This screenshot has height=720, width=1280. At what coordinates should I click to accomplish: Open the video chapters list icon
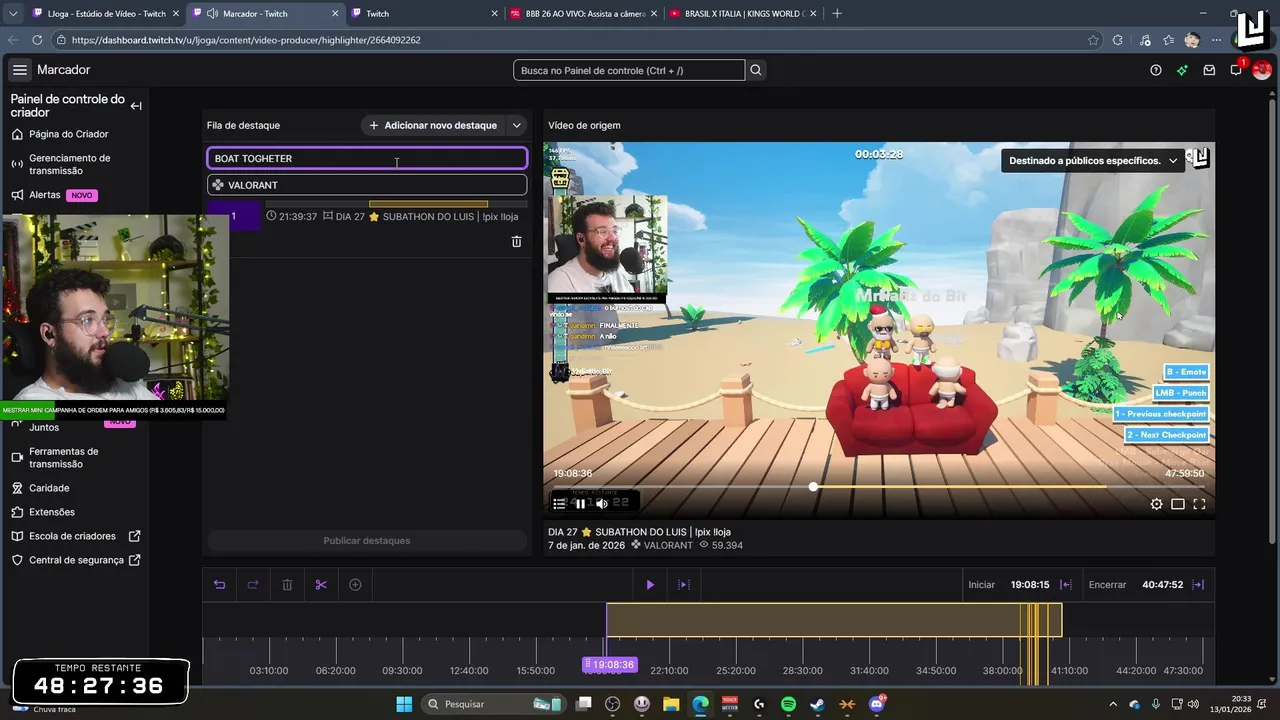[x=559, y=504]
